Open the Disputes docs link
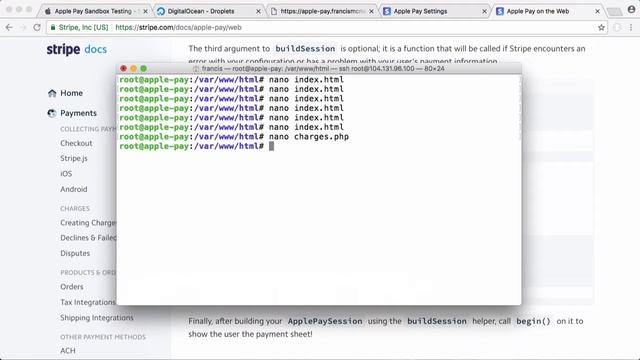640x360 pixels. point(75,253)
